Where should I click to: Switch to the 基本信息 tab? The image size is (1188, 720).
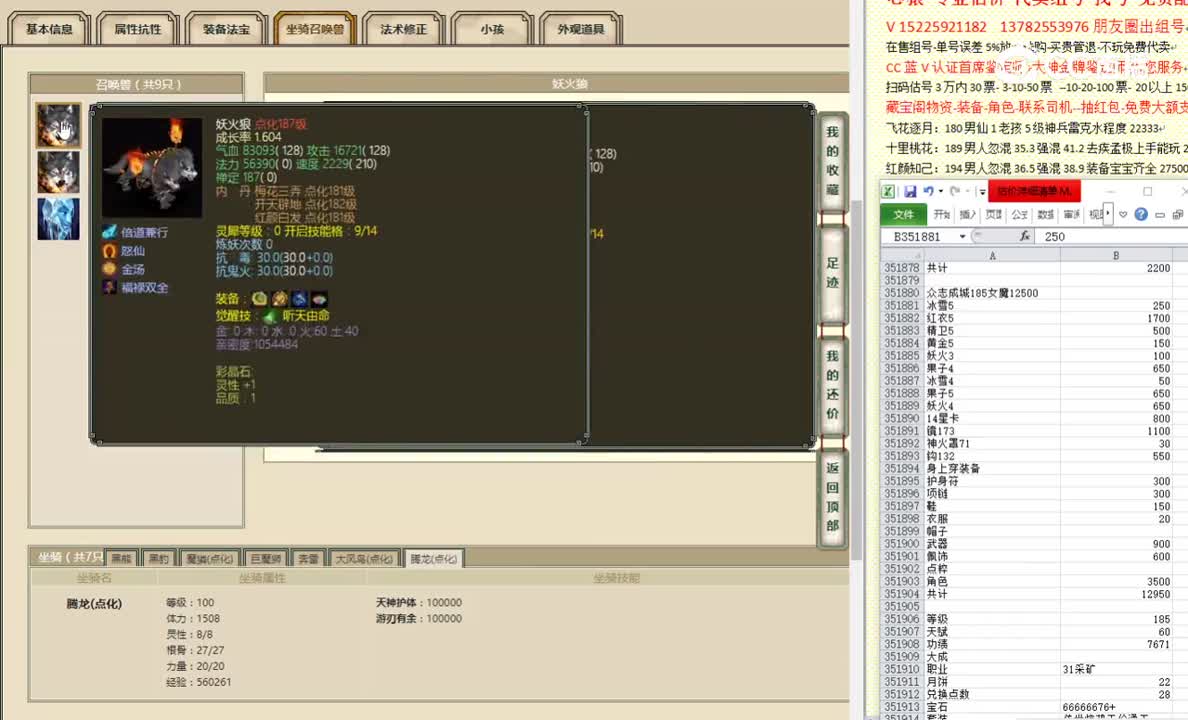[x=49, y=30]
